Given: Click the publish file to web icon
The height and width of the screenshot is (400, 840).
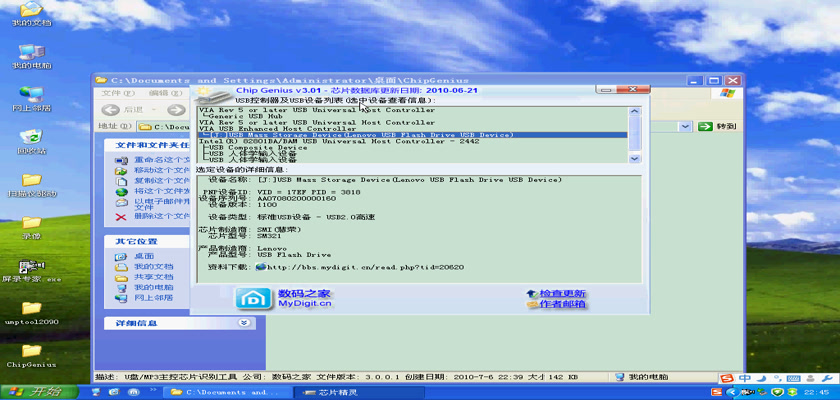Looking at the screenshot, I should [122, 191].
